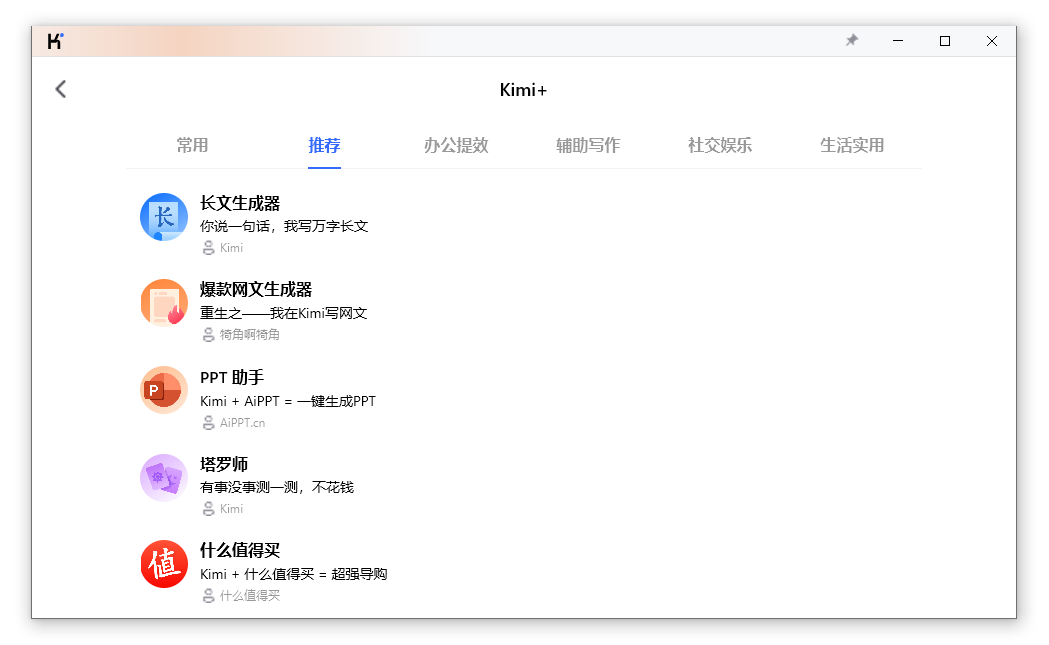Click the Kimi logo in the title bar
1049x645 pixels.
pos(56,41)
